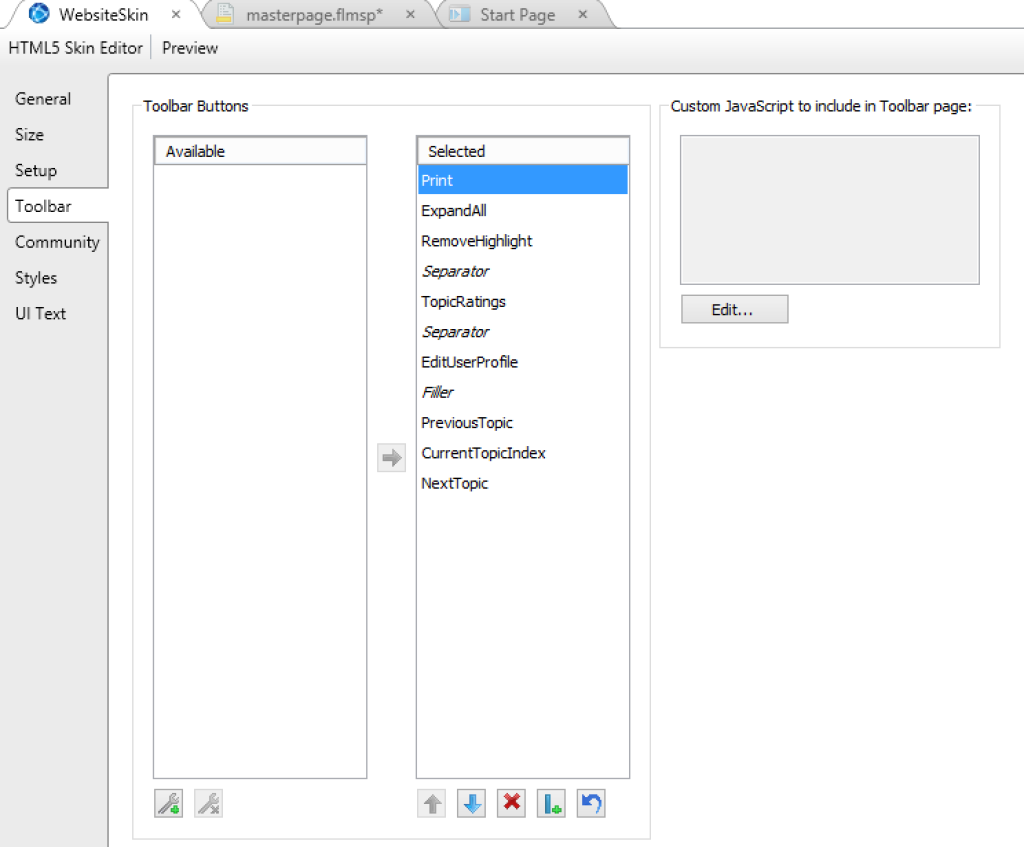The image size is (1024, 847).
Task: Click the WebsiteSkin tab icon
Action: 39,13
